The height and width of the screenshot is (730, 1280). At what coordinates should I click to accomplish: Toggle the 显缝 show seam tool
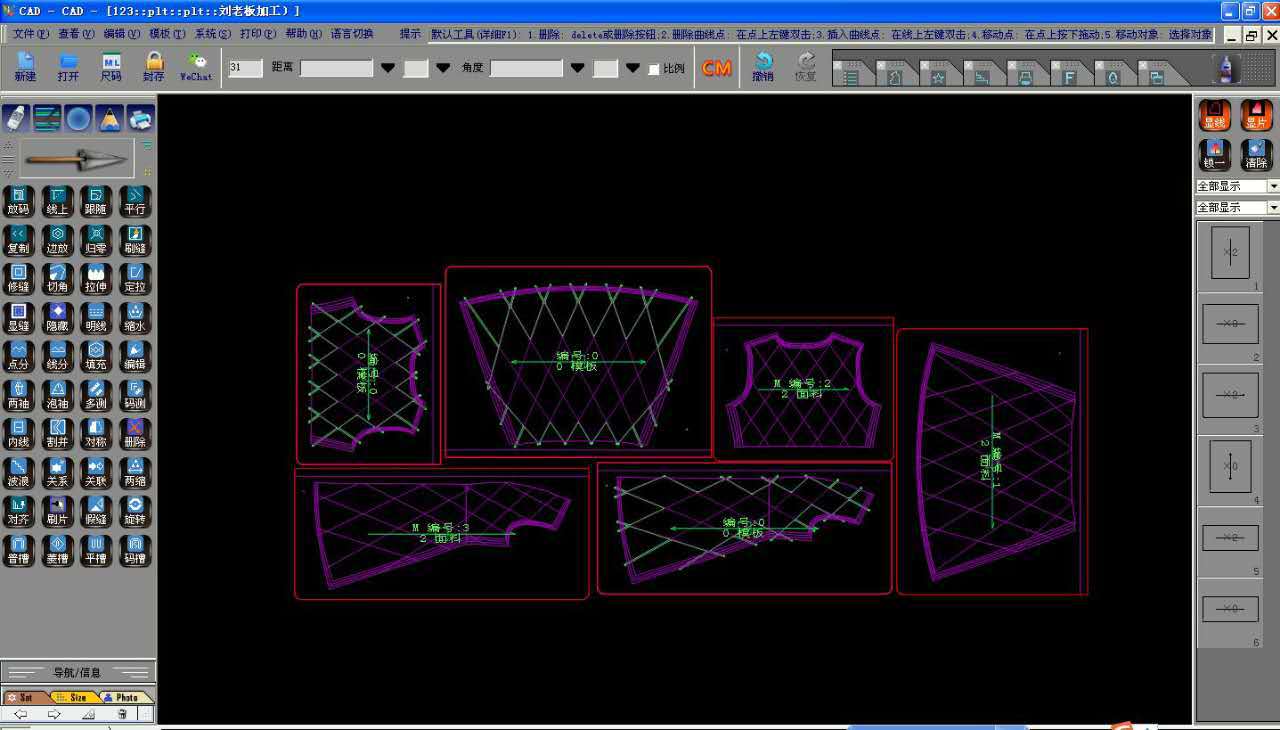click(18, 318)
